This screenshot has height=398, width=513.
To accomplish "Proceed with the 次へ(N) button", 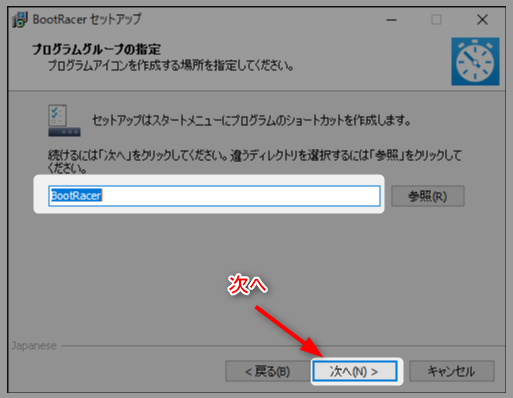I will coord(355,371).
